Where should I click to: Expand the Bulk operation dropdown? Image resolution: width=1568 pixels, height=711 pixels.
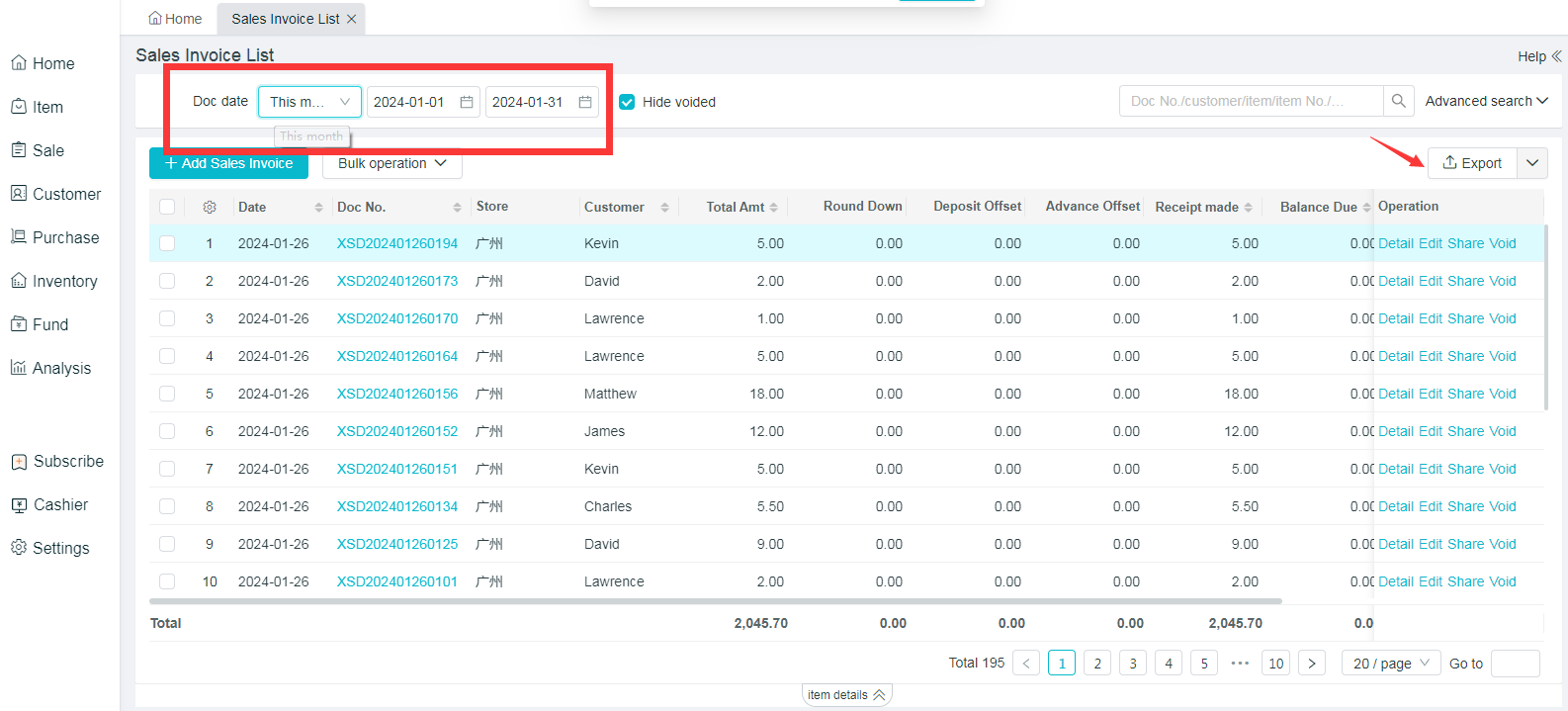tap(392, 163)
